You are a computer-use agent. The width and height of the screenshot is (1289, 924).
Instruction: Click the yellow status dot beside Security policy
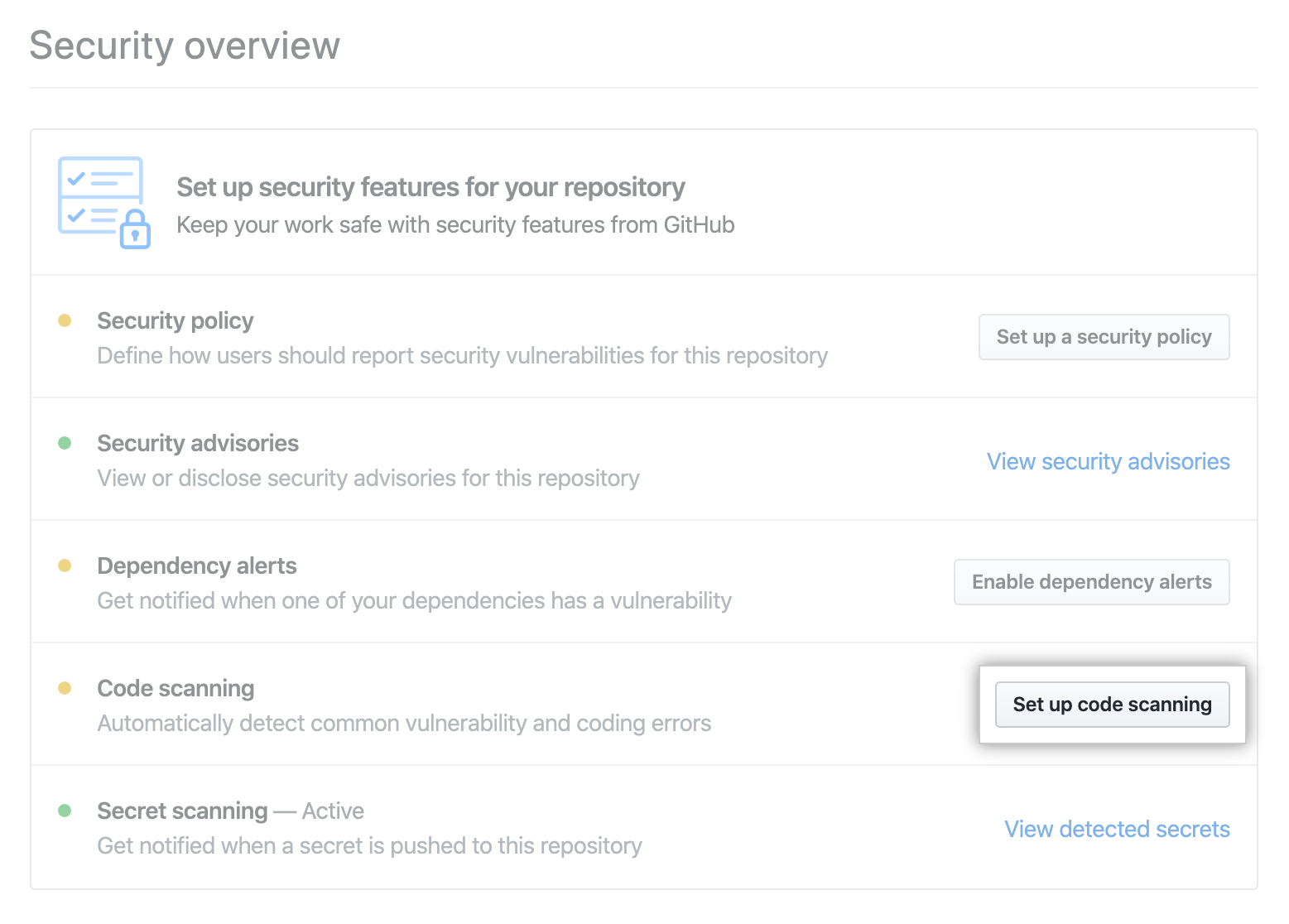tap(65, 319)
